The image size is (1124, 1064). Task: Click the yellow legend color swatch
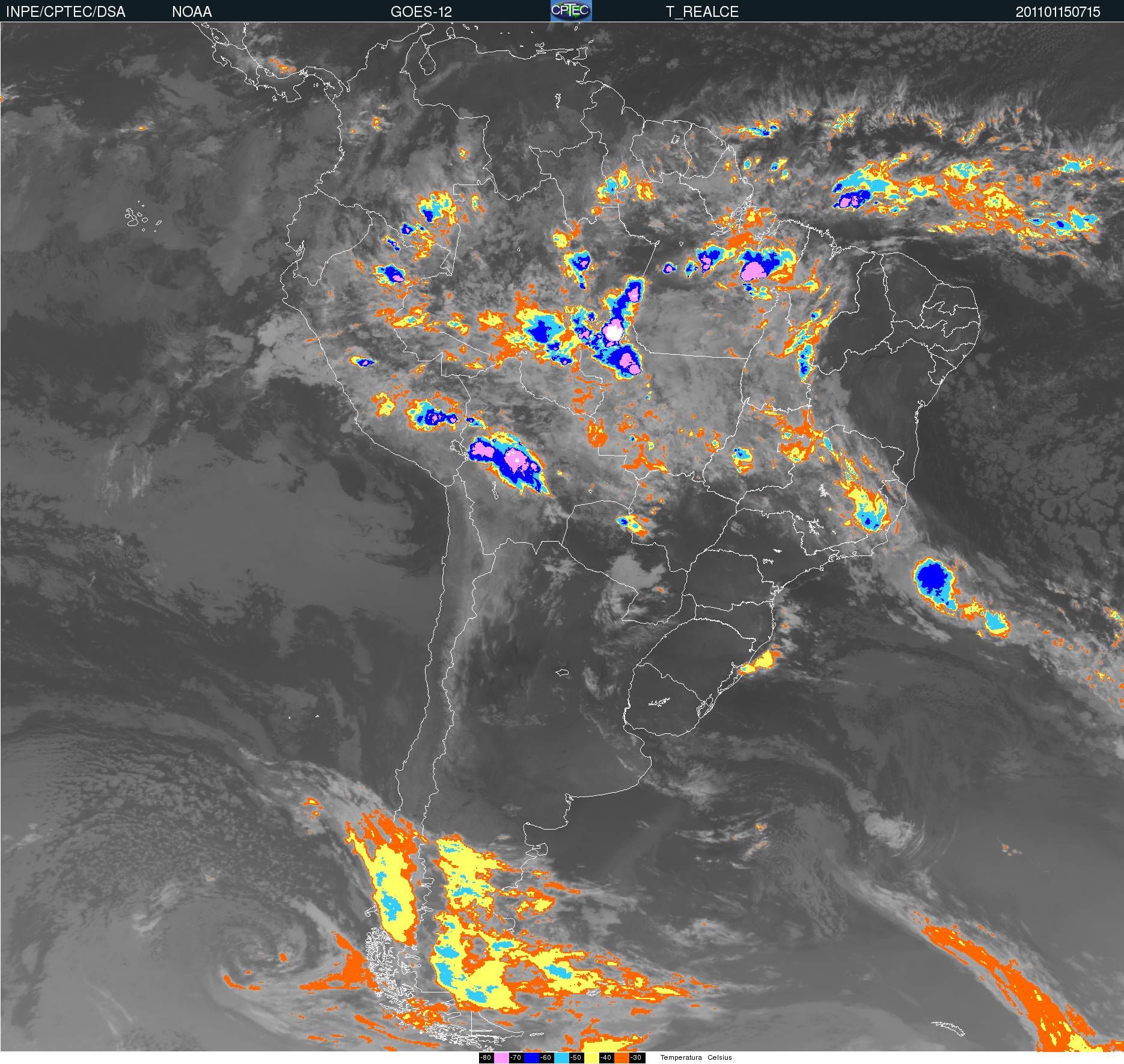point(591,1058)
